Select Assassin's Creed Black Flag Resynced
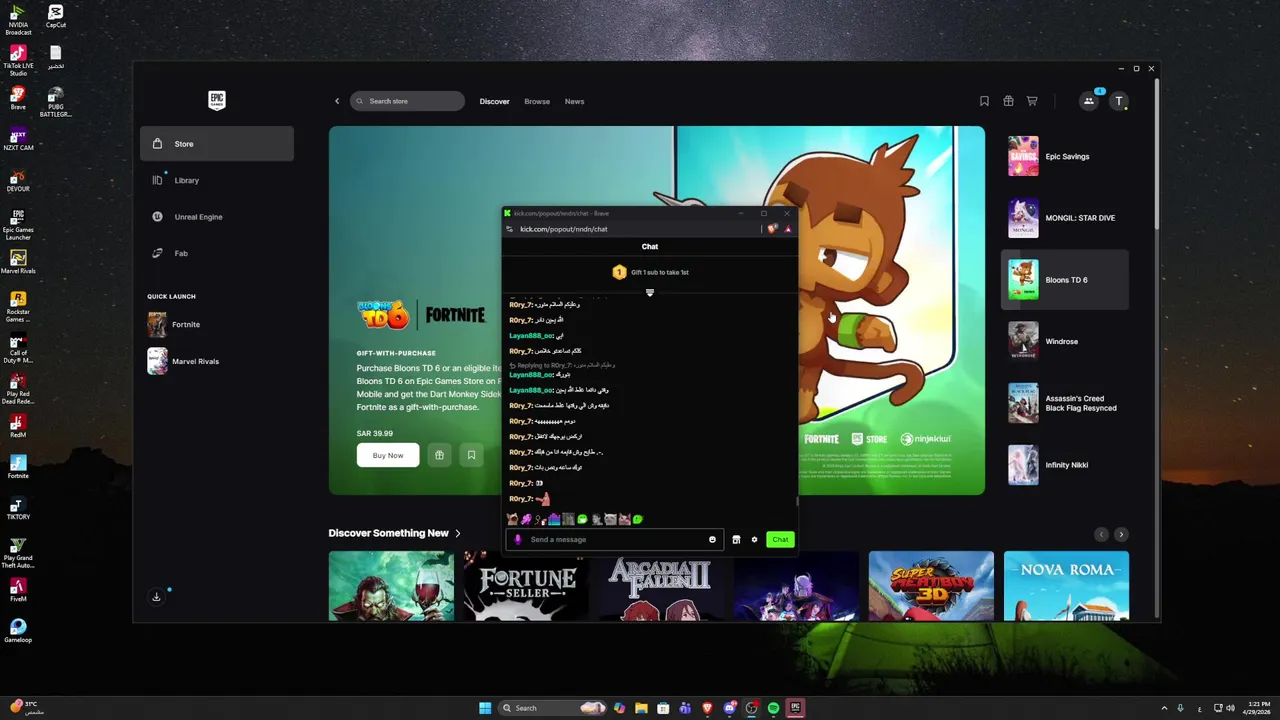The width and height of the screenshot is (1280, 720). pyautogui.click(x=1065, y=403)
